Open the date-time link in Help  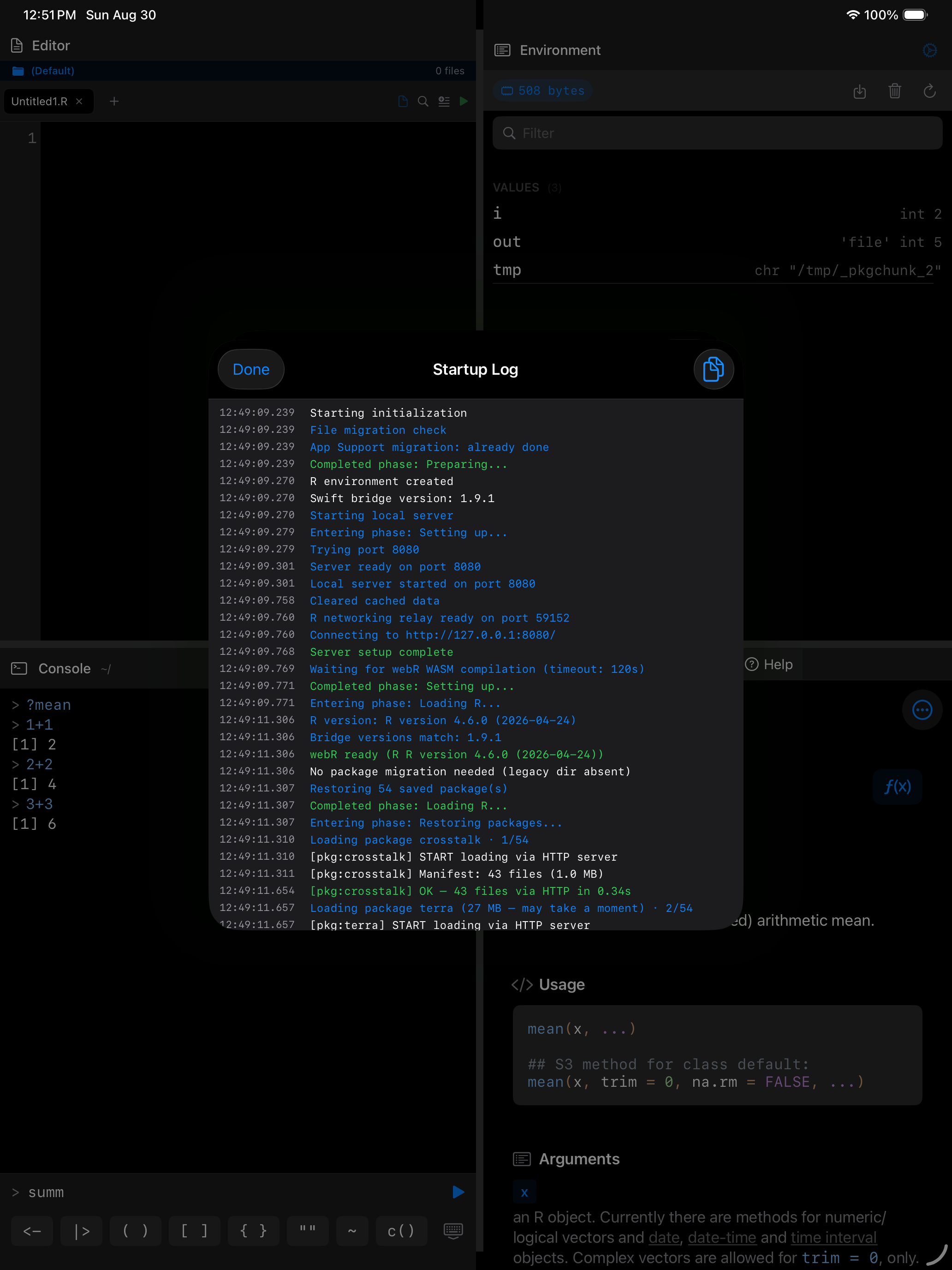[722, 1237]
